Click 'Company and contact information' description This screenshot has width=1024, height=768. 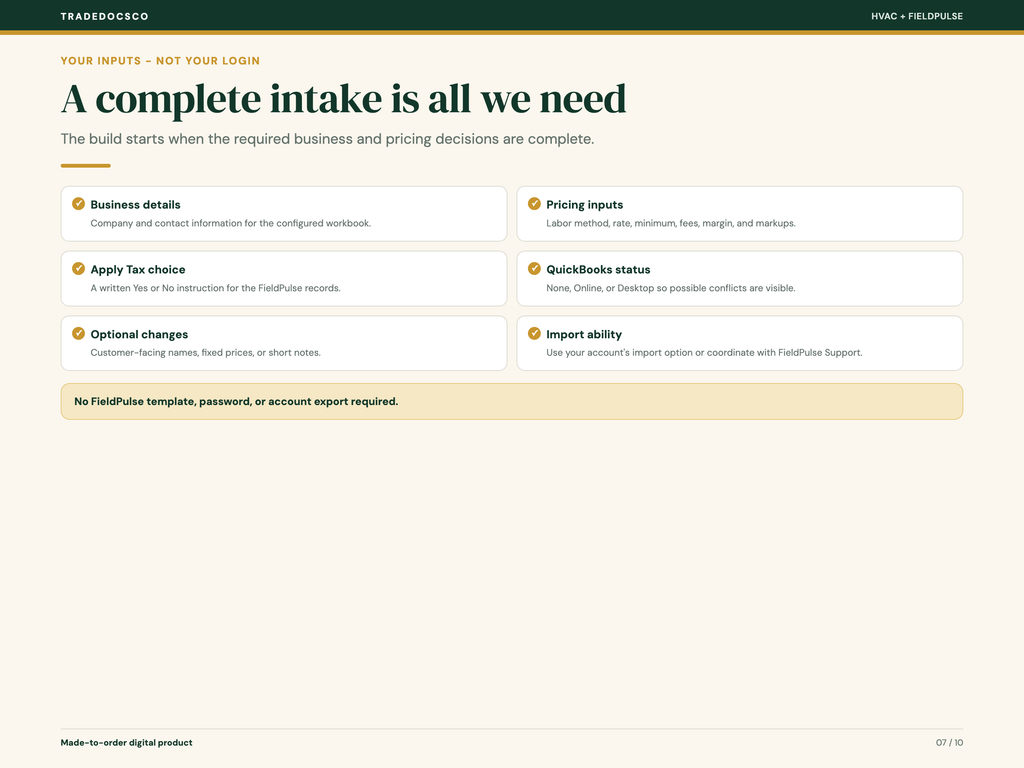pyautogui.click(x=231, y=223)
